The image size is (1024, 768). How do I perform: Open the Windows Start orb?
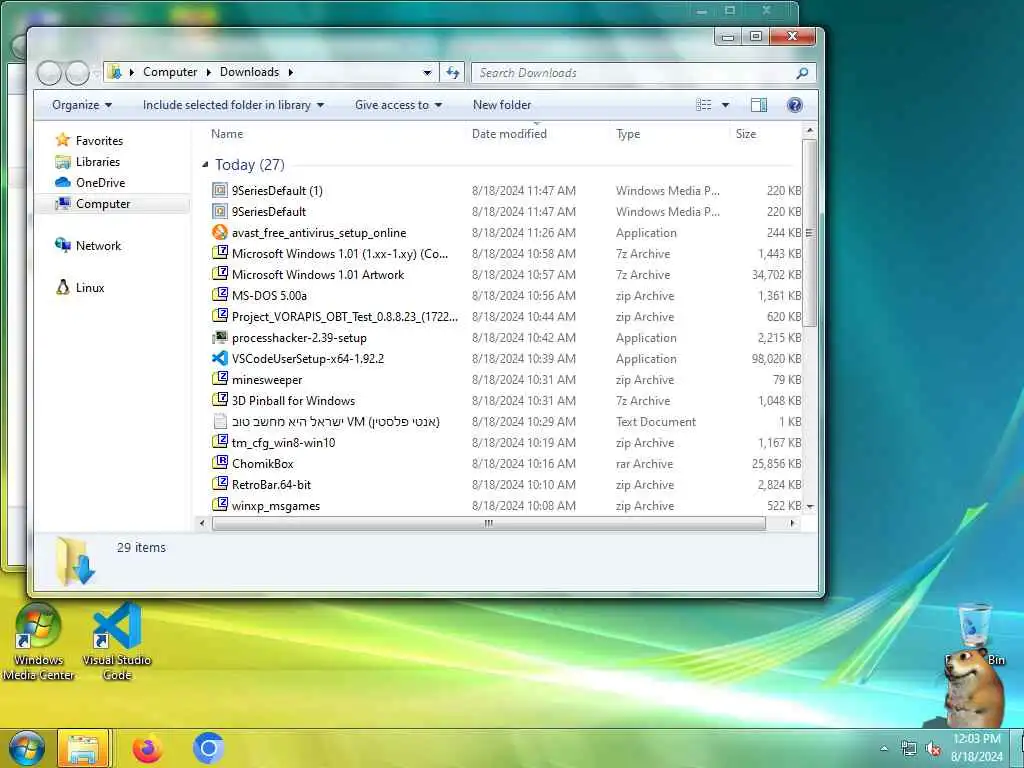(26, 748)
